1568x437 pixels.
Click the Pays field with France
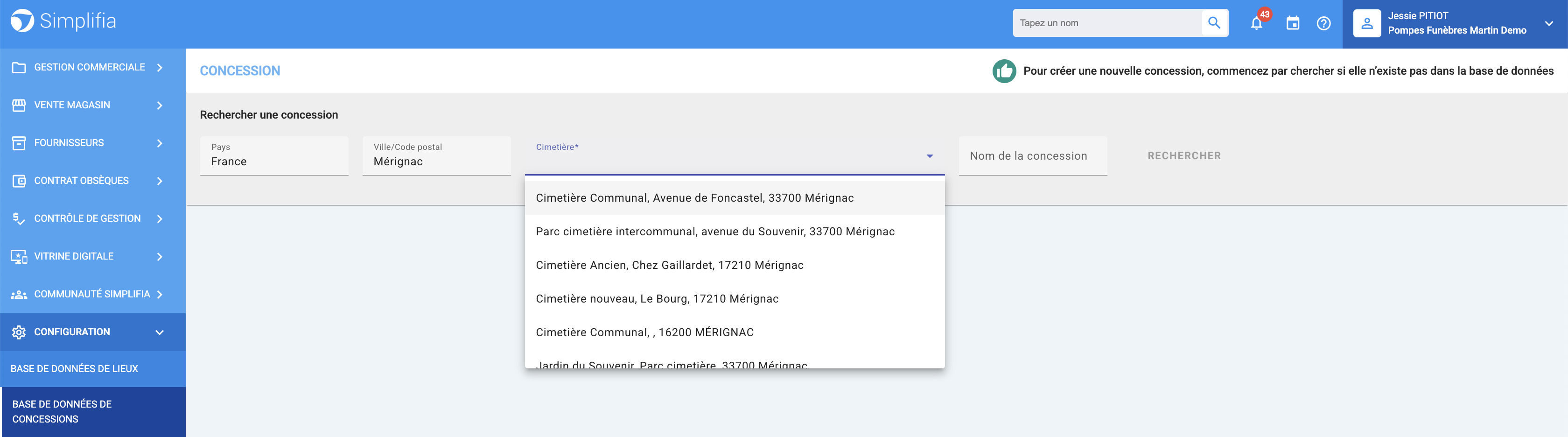pyautogui.click(x=274, y=156)
